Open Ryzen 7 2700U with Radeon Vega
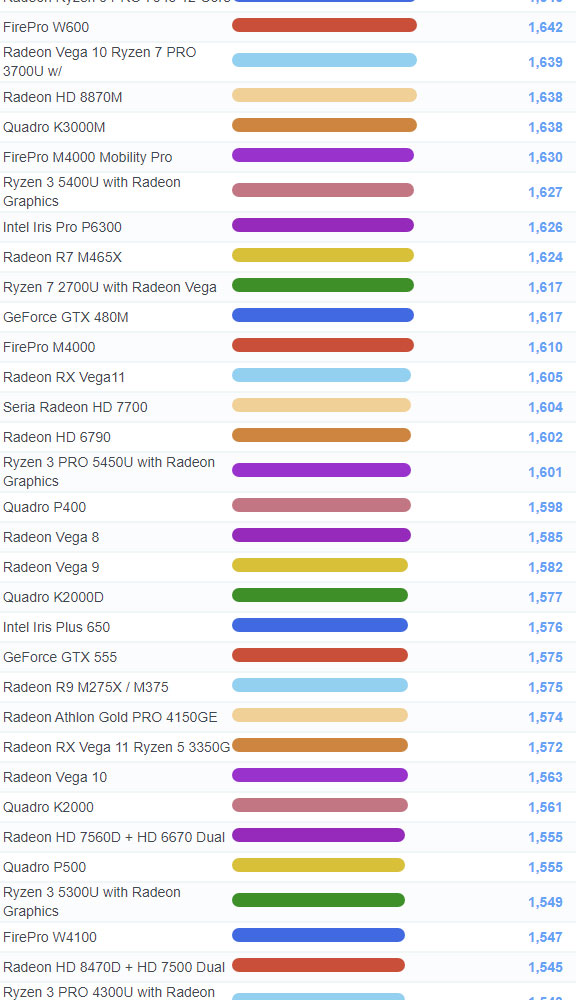Screen dimensions: 576x1000 coord(110,288)
